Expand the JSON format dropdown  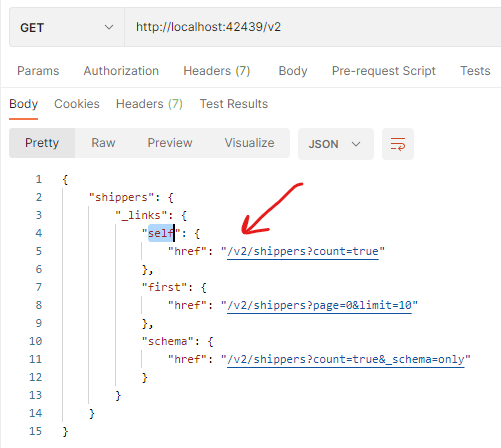pyautogui.click(x=335, y=144)
